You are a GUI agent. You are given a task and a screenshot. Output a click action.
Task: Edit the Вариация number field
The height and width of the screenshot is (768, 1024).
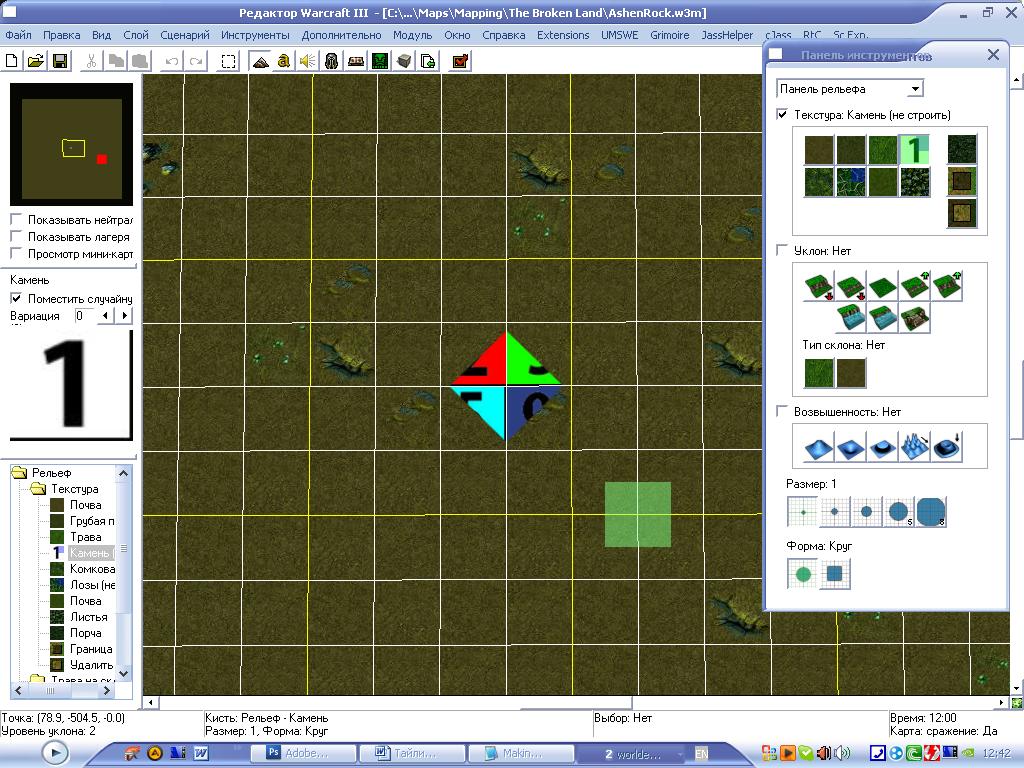coord(84,316)
